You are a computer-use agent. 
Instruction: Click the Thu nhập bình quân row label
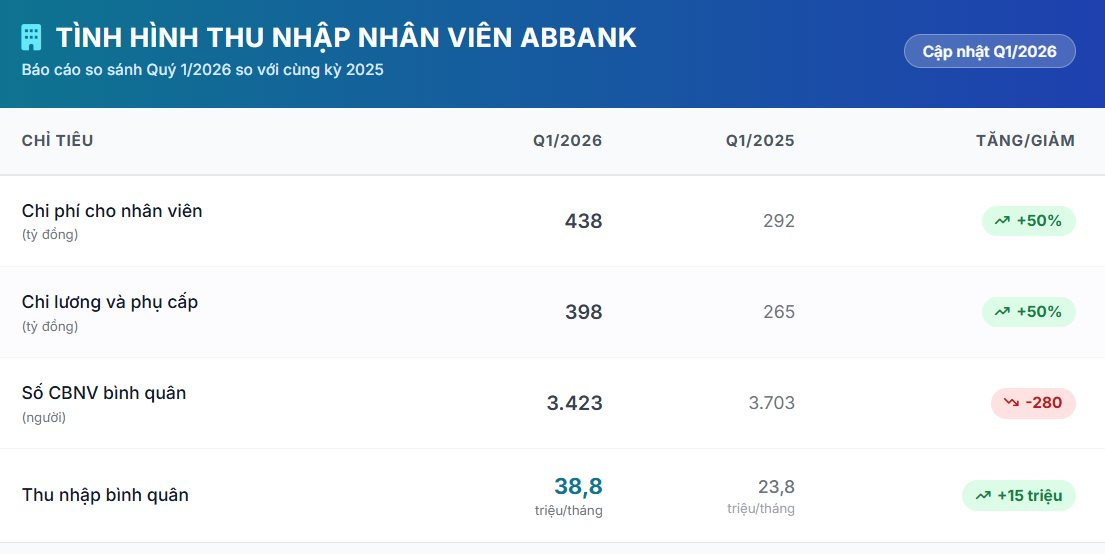tap(105, 495)
